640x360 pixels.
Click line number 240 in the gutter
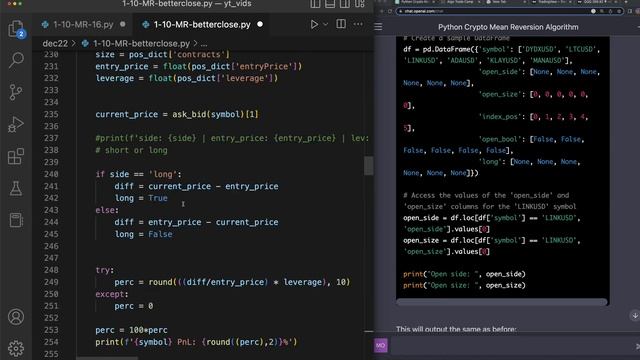coord(51,174)
